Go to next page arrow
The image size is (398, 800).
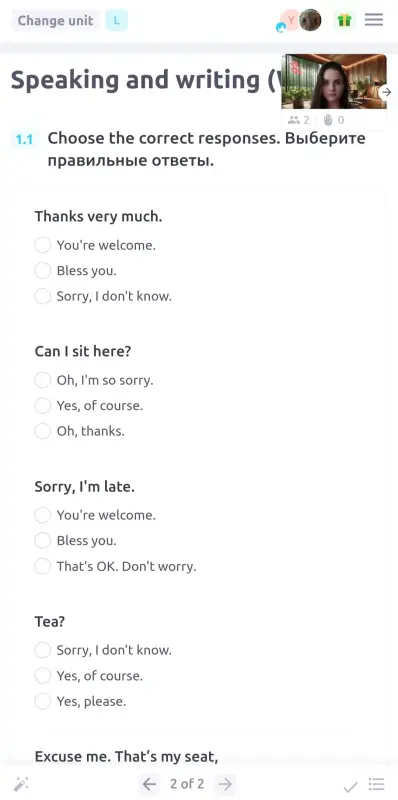[225, 784]
